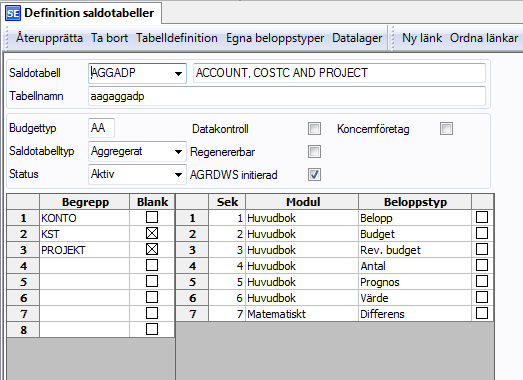This screenshot has width=523, height=380.
Task: Open the Status Aktiv dropdown
Action: (x=178, y=174)
